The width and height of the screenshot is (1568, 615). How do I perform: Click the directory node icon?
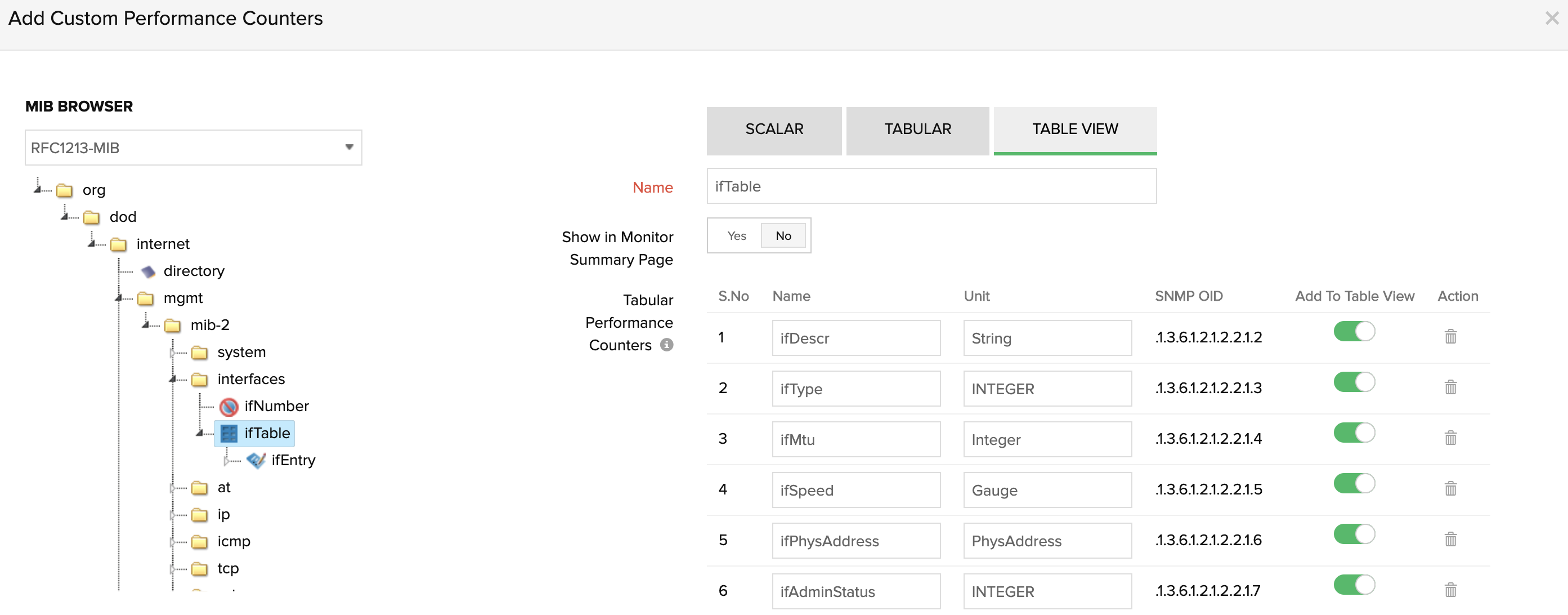[x=148, y=271]
